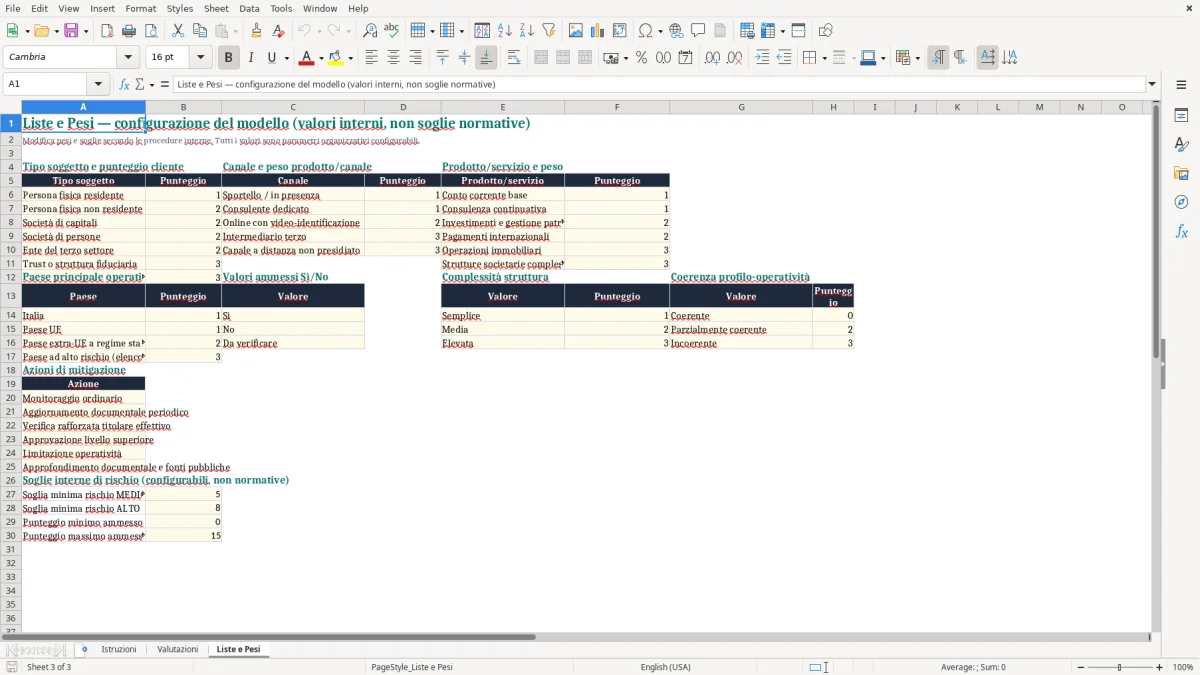Insert a hyperlink icon
Image resolution: width=1200 pixels, height=675 pixels.
pyautogui.click(x=676, y=31)
